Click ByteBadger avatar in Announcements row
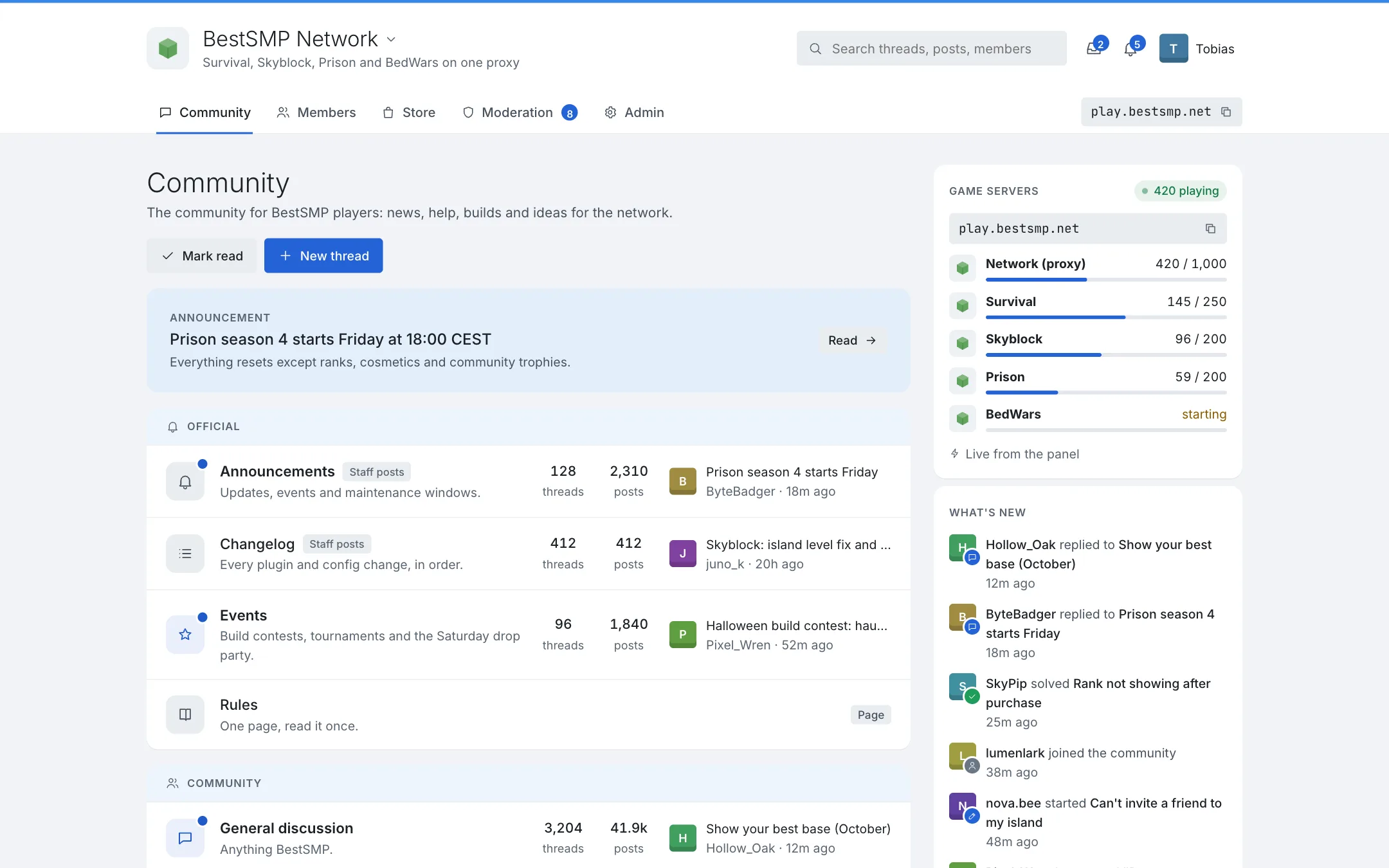The width and height of the screenshot is (1389, 868). click(x=683, y=481)
